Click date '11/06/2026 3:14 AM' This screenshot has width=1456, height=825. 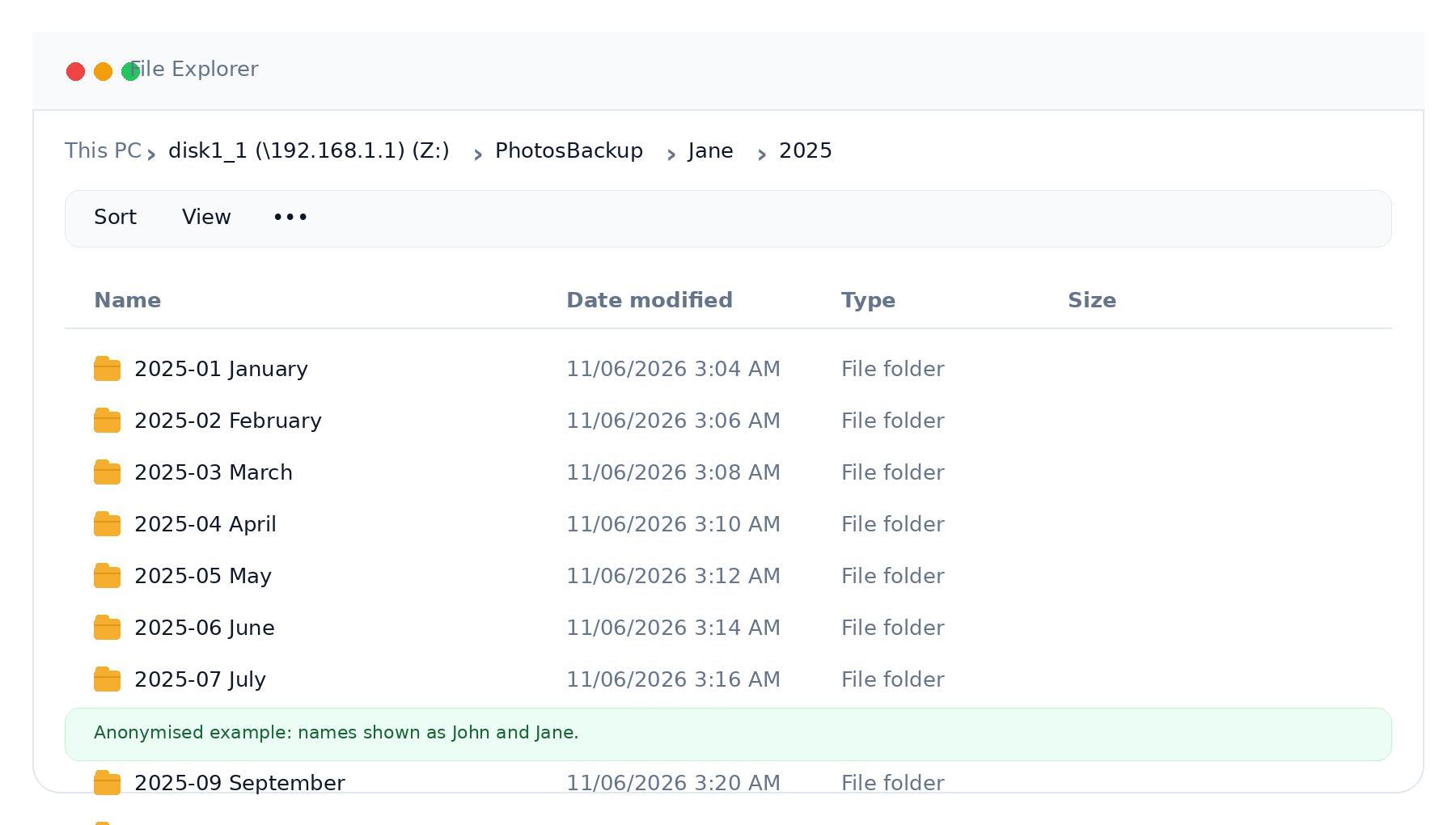[673, 628]
